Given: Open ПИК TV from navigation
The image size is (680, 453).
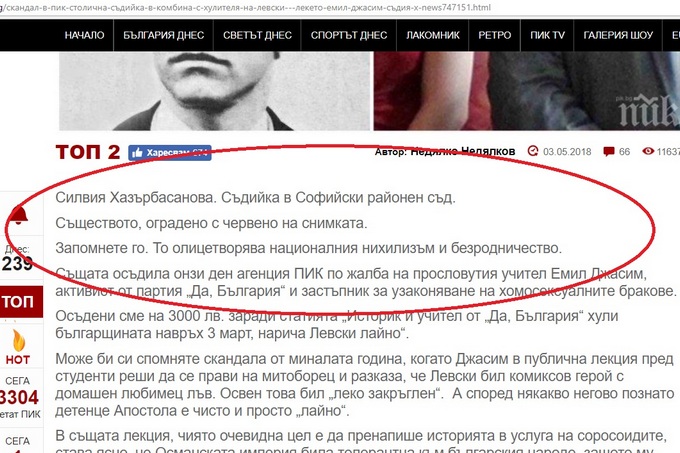Looking at the screenshot, I should [x=547, y=35].
